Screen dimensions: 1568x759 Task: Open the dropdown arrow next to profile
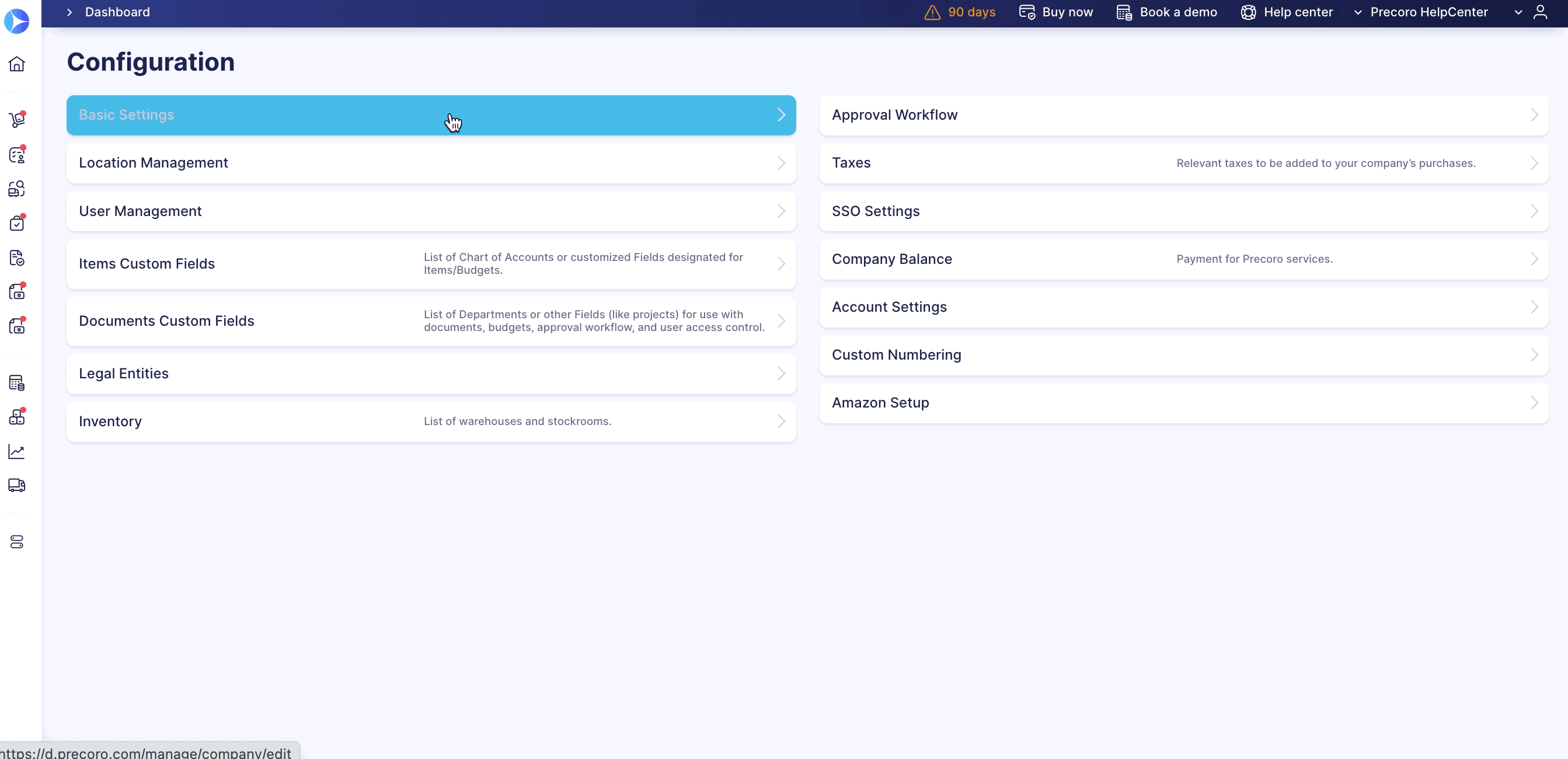[x=1518, y=12]
